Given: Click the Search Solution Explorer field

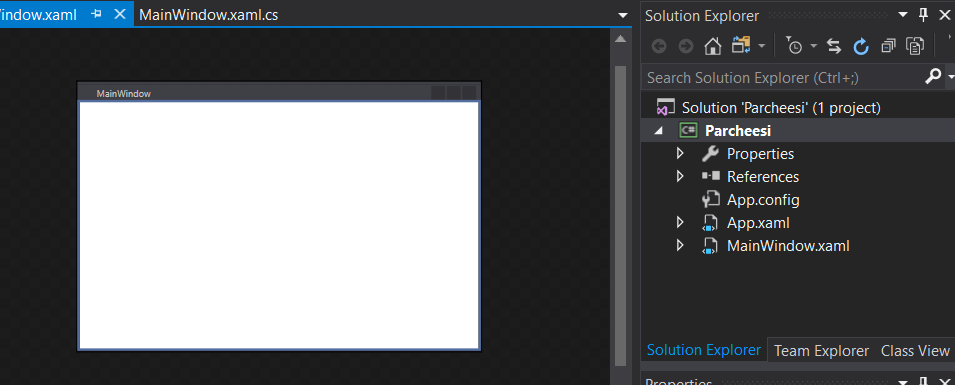Looking at the screenshot, I should (782, 77).
